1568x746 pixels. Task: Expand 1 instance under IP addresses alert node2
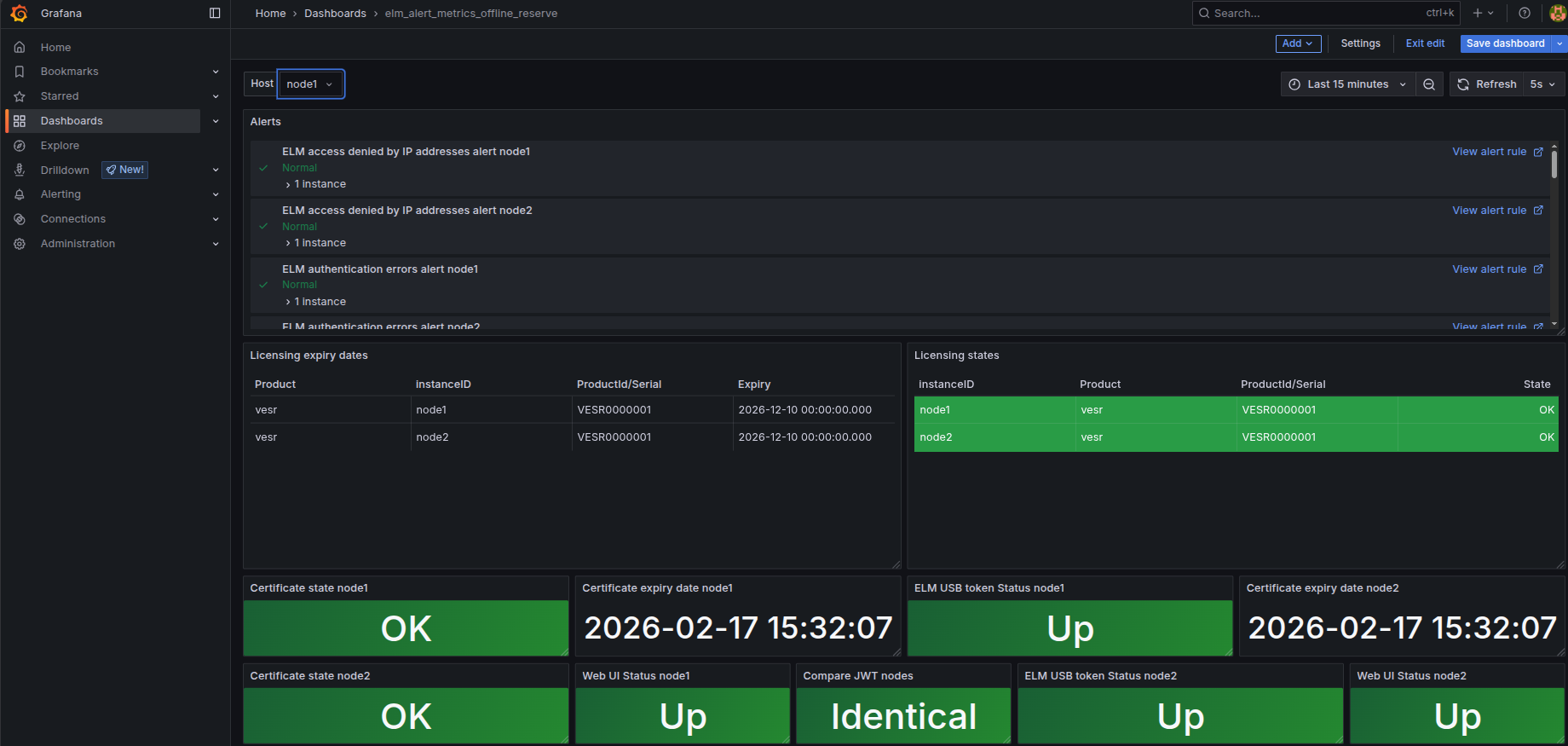[x=316, y=243]
